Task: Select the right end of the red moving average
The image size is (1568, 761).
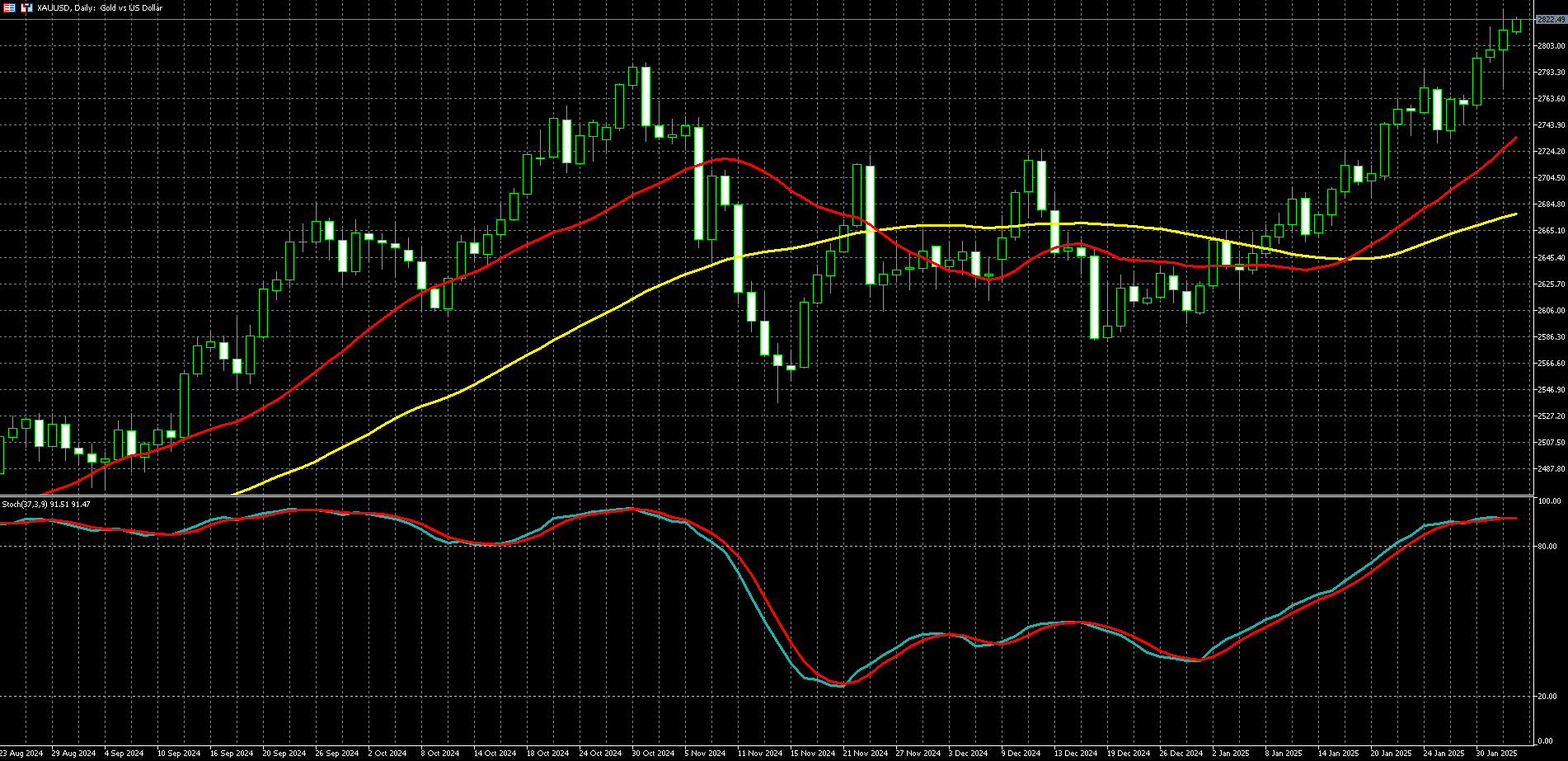Action: tap(1515, 139)
